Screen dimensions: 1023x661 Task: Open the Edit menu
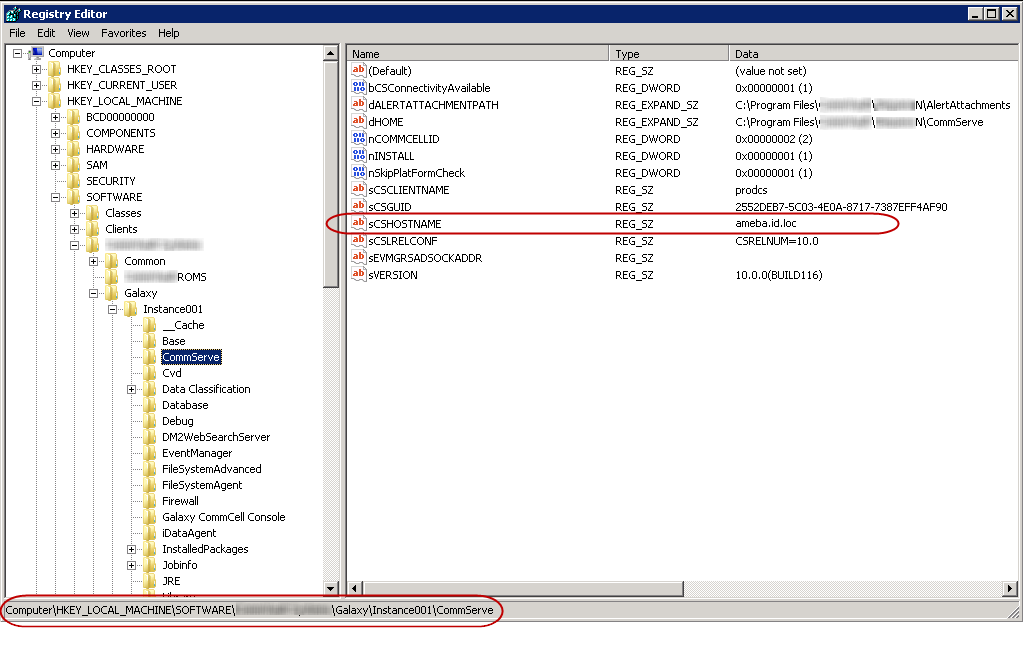coord(46,33)
